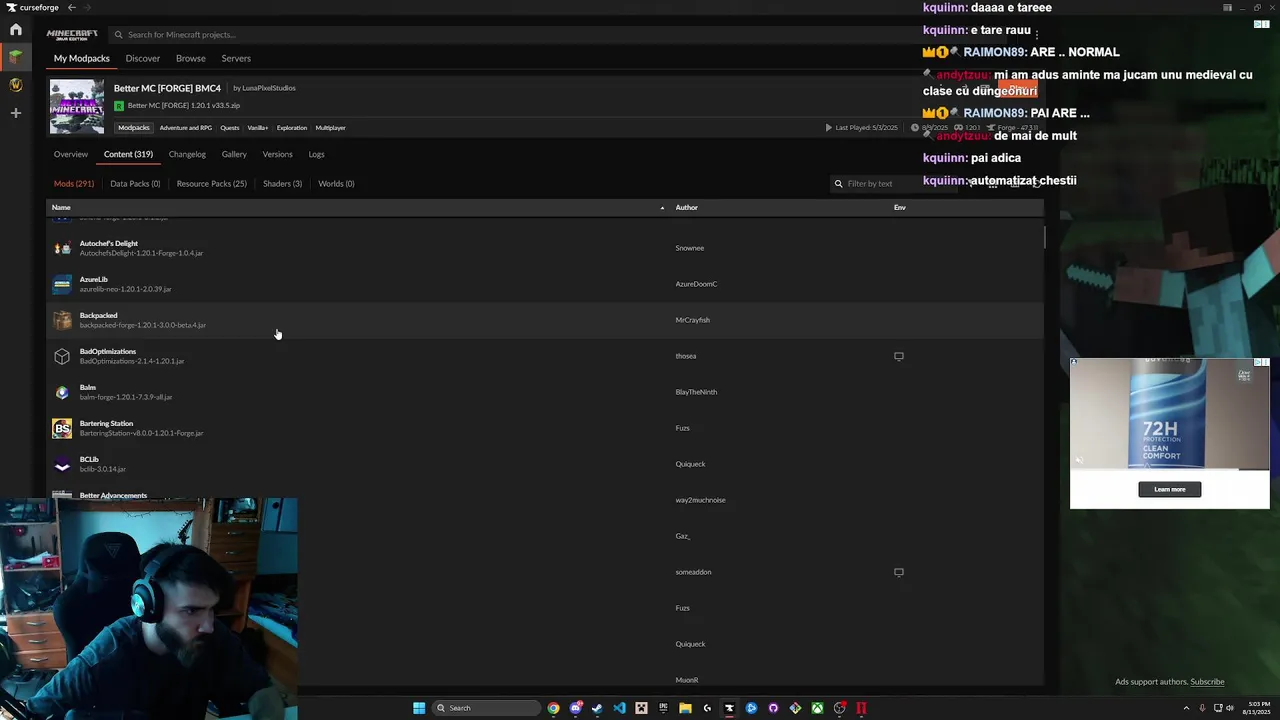Click the magnifier icon in Filter by text
The height and width of the screenshot is (720, 1280).
coord(838,184)
